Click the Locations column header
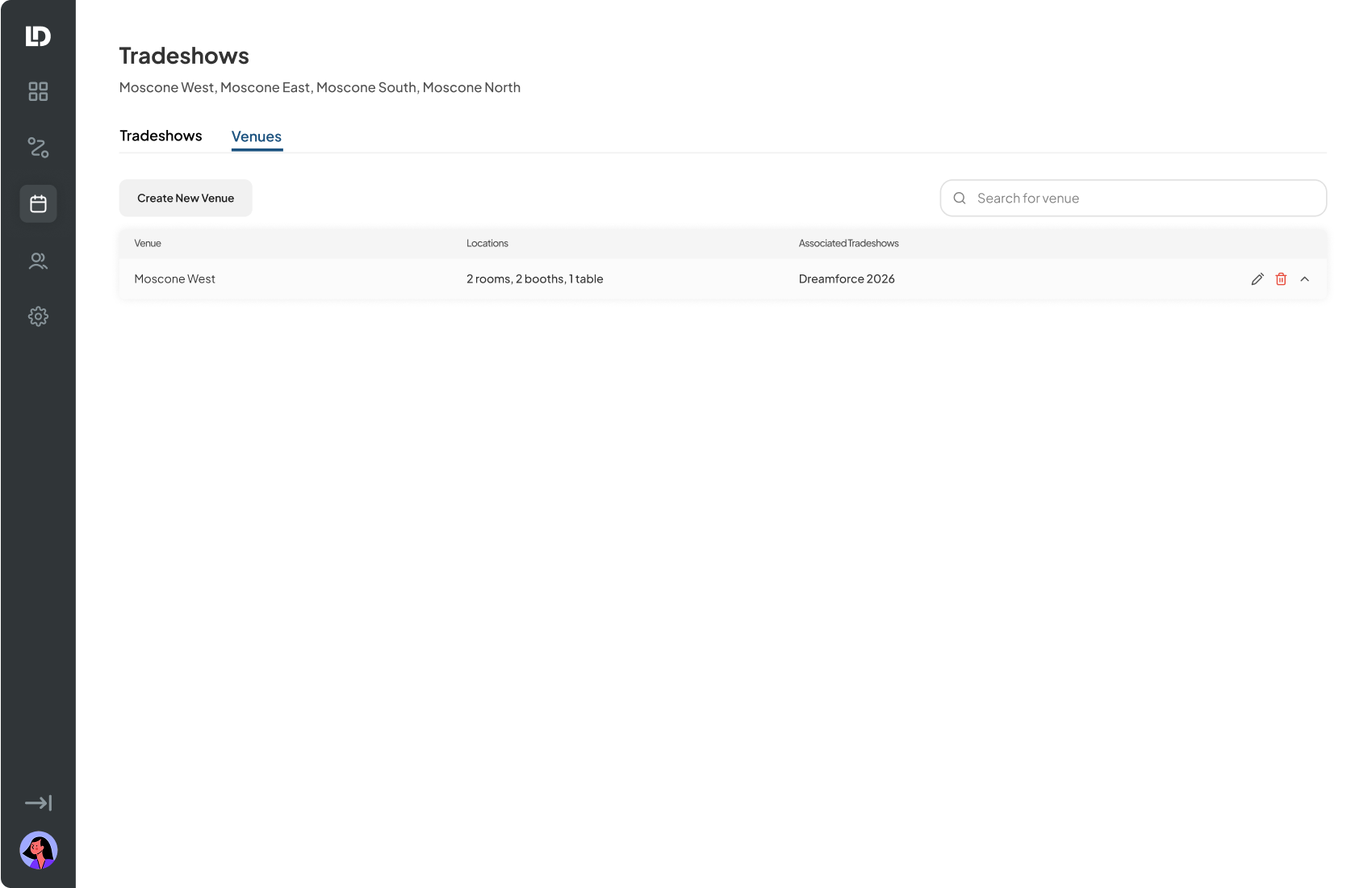Viewport: 1372px width, 888px height. click(x=487, y=244)
